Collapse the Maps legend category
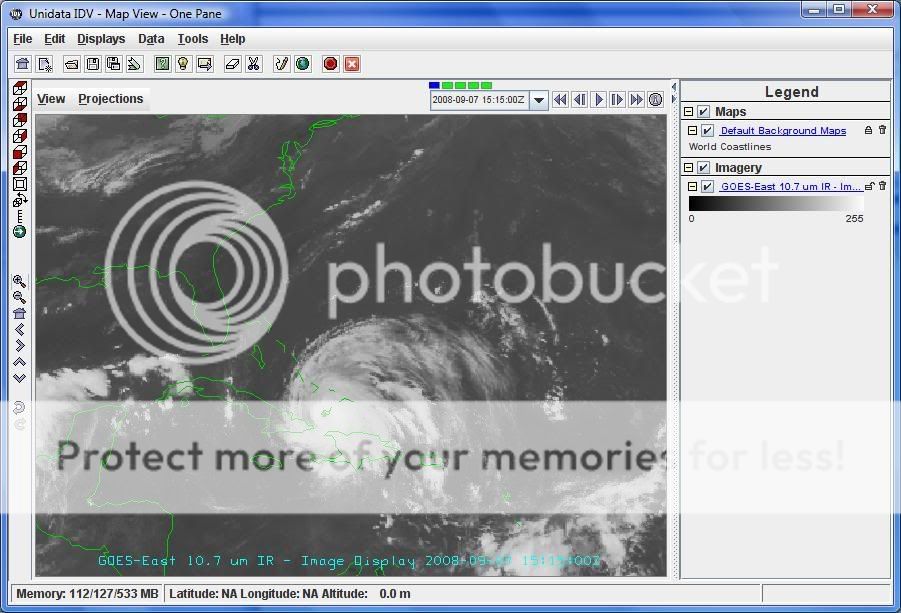 click(x=689, y=112)
